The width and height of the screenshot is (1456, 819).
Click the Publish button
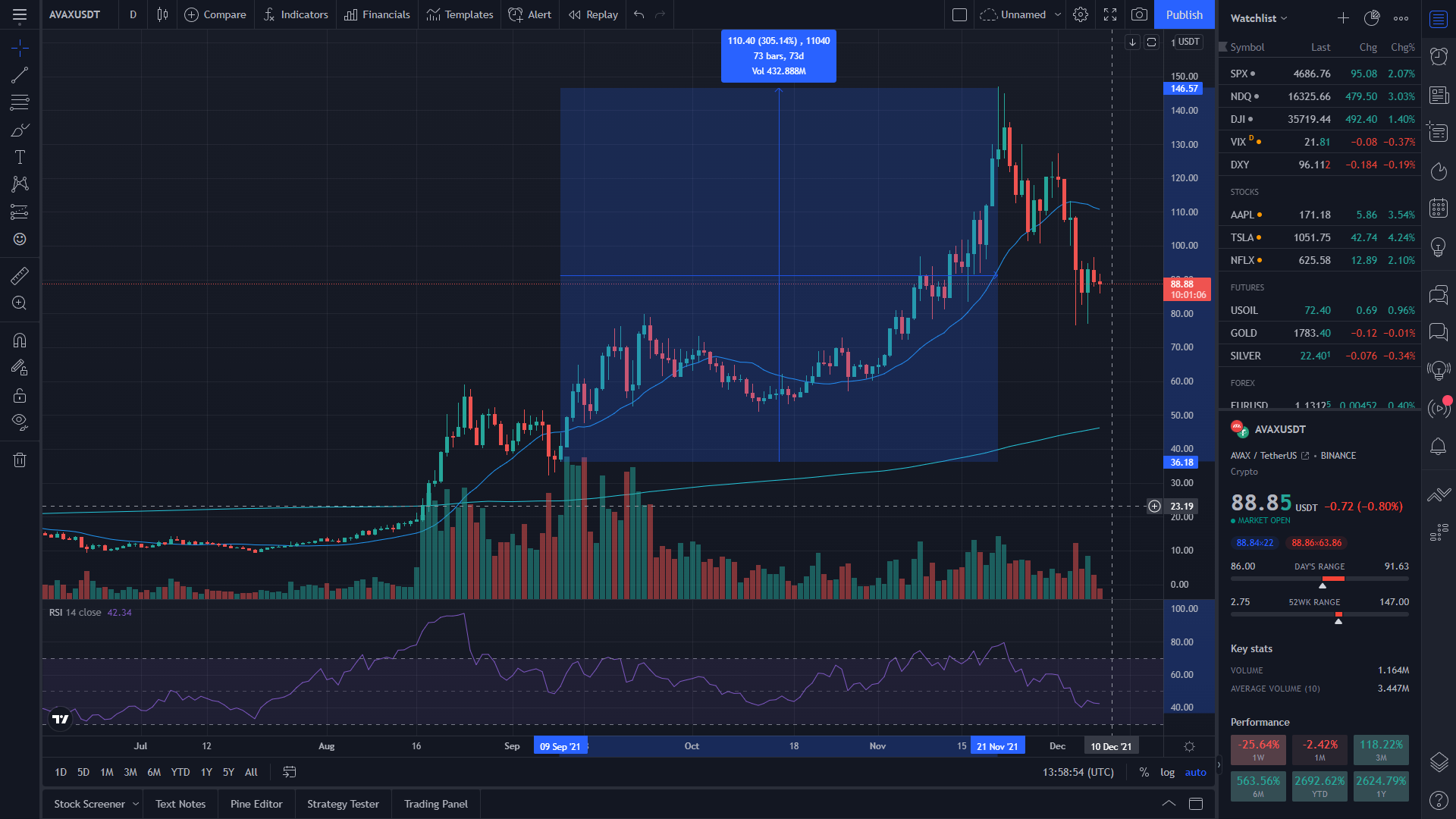(x=1184, y=14)
